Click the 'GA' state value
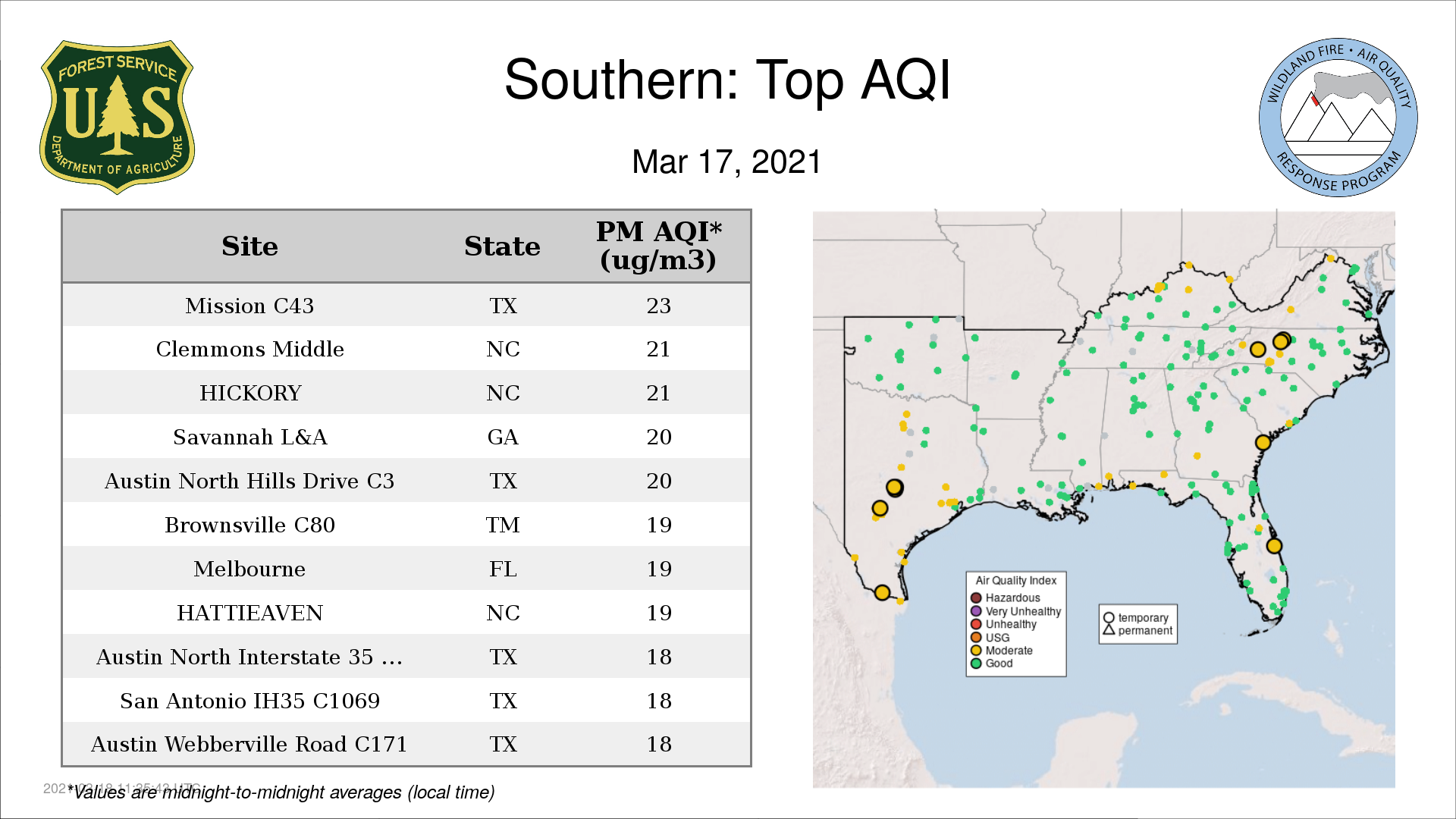The image size is (1456, 819). pyautogui.click(x=503, y=437)
